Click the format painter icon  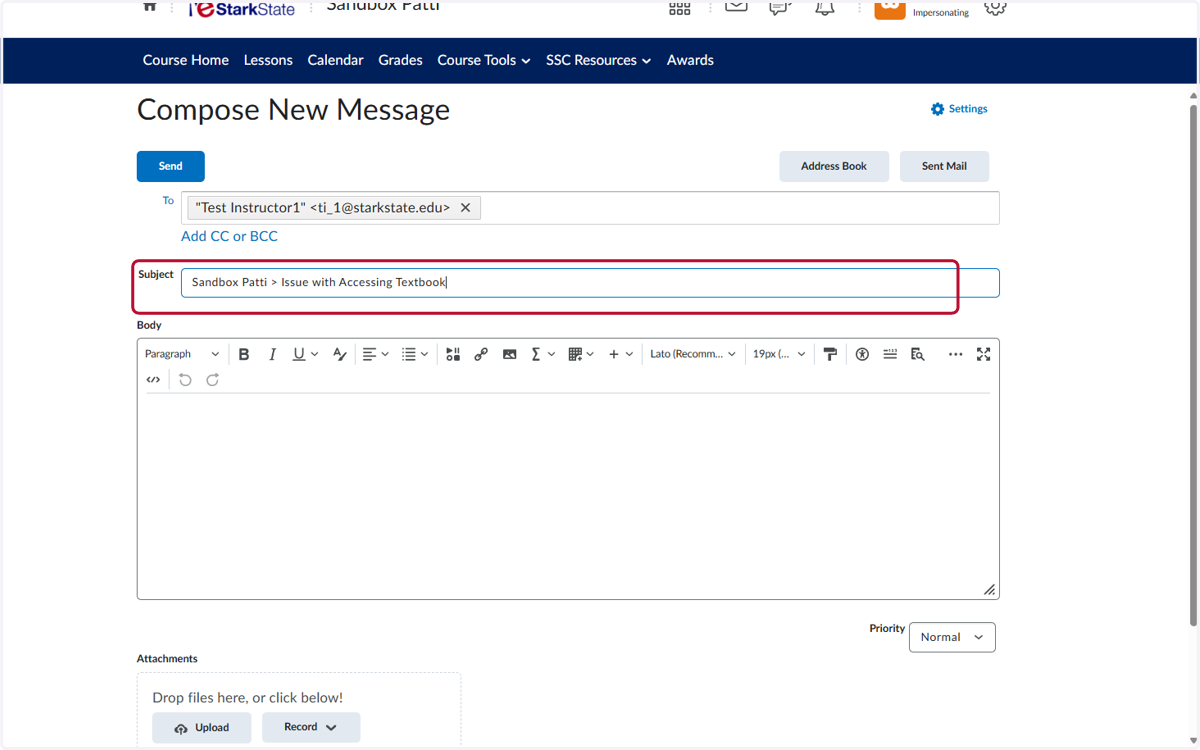click(x=830, y=354)
